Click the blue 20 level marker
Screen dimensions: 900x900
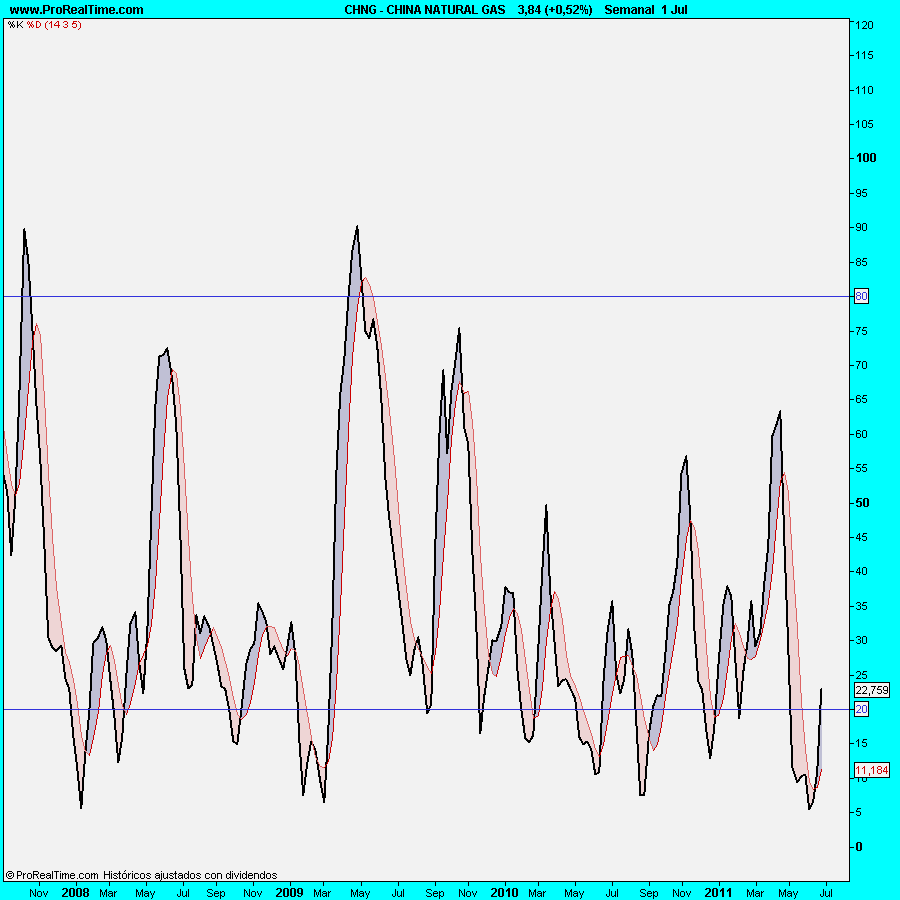tap(861, 709)
